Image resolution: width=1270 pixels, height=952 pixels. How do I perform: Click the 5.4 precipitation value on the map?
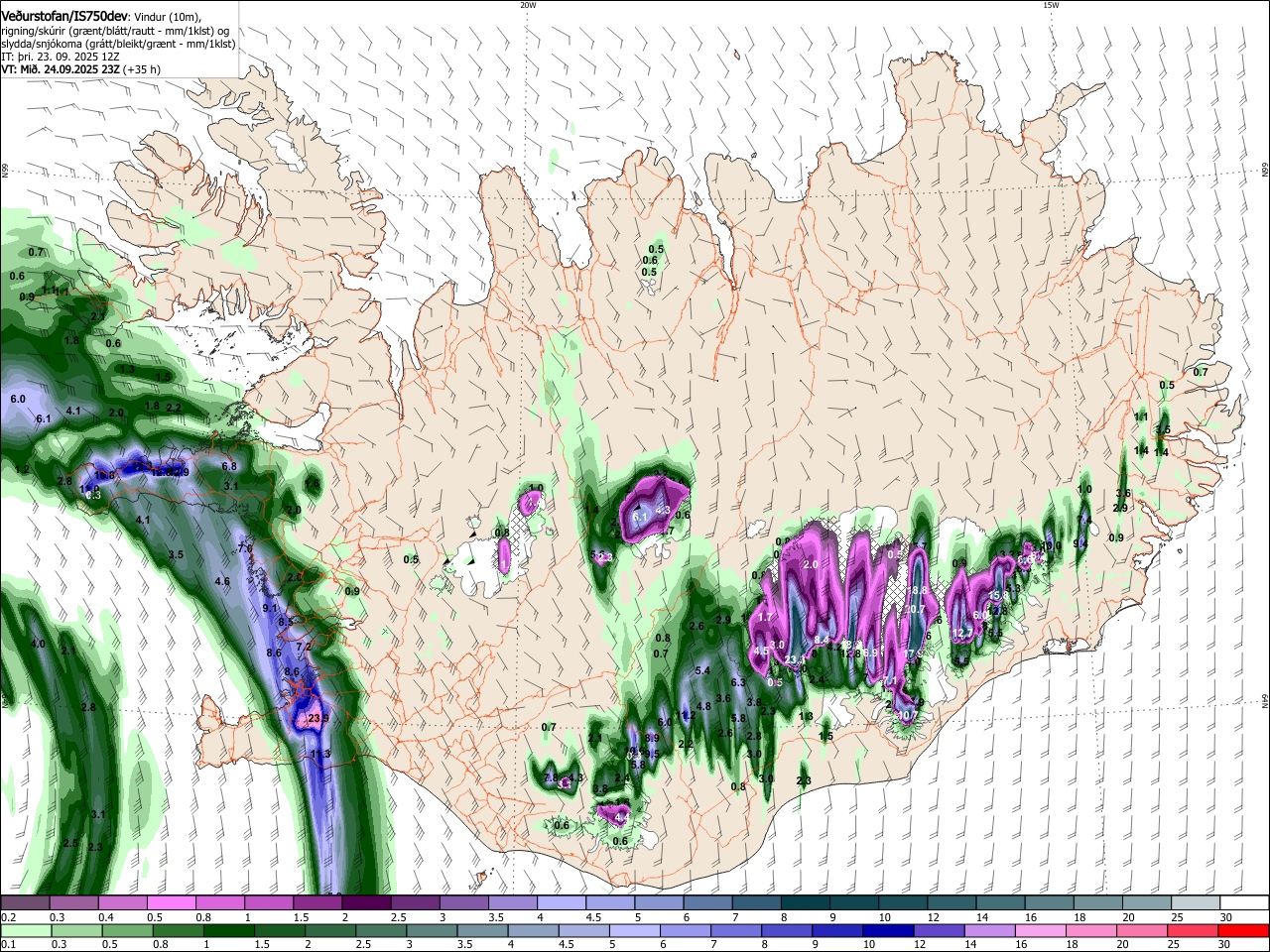click(703, 671)
